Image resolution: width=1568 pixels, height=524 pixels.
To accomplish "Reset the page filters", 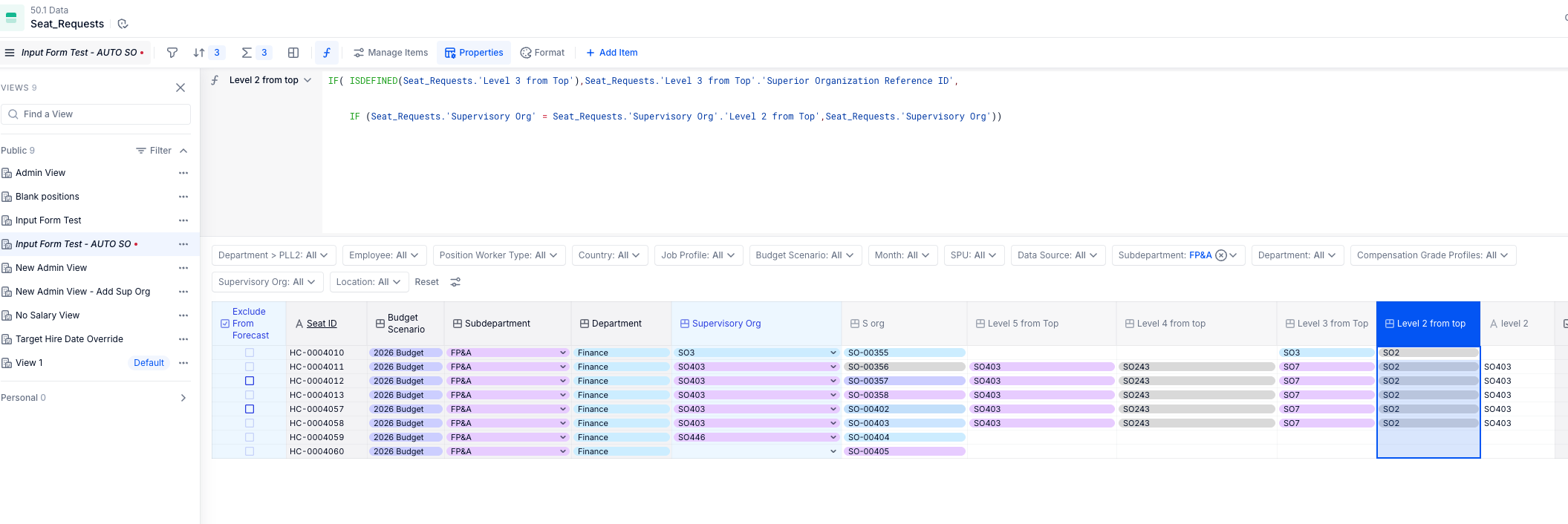I will coord(426,282).
